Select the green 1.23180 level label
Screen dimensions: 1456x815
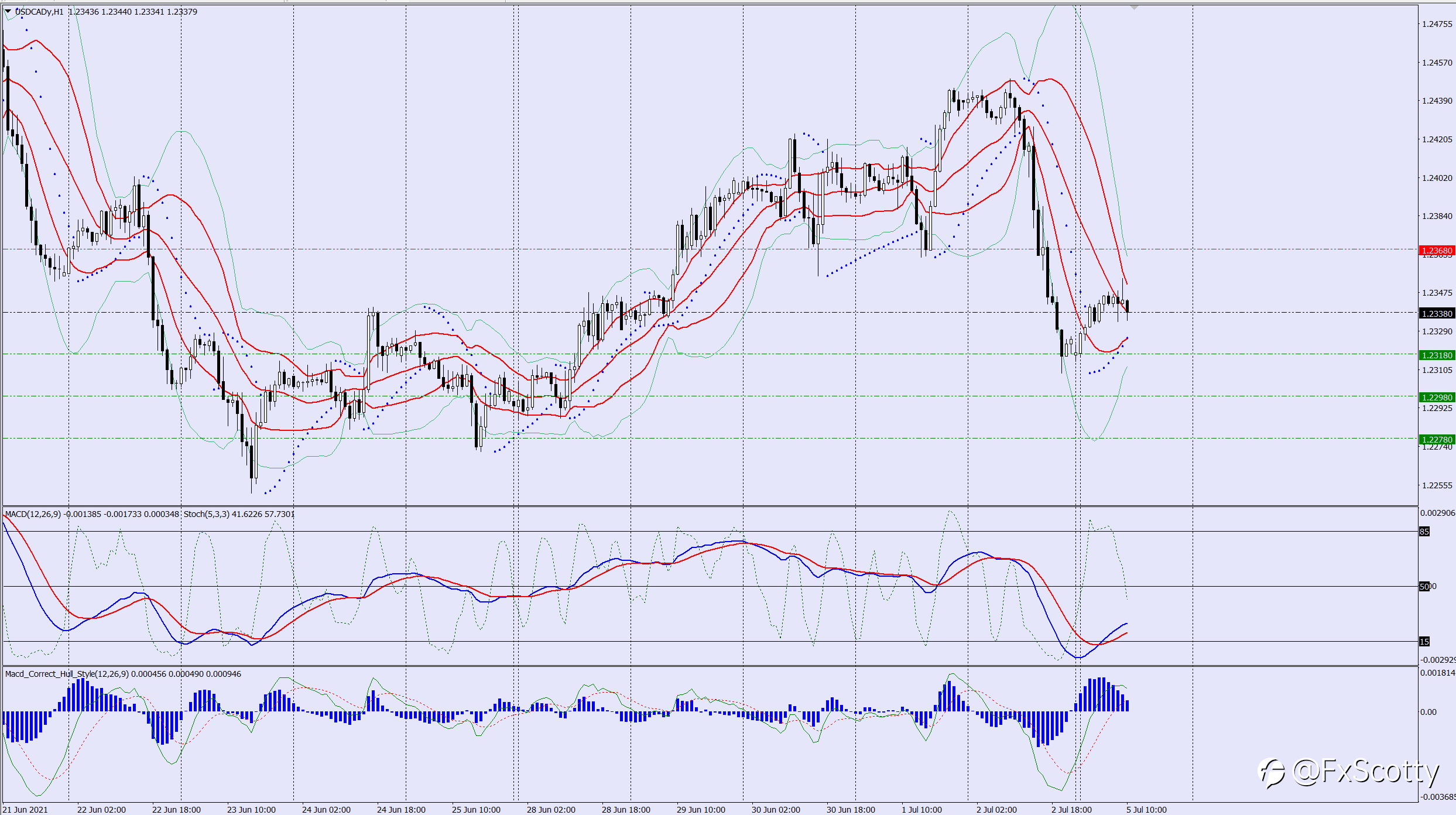click(1437, 355)
